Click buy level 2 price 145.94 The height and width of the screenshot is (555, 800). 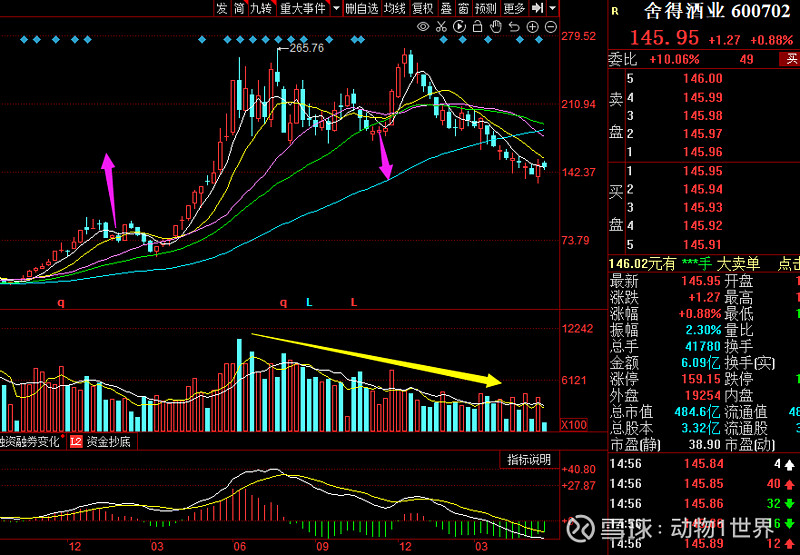coord(703,189)
